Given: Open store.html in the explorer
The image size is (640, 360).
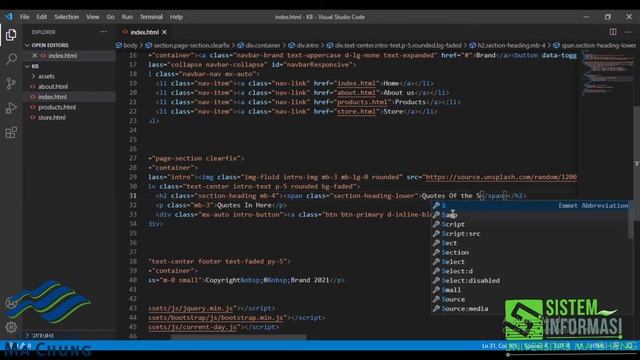Looking at the screenshot, I should 52,117.
